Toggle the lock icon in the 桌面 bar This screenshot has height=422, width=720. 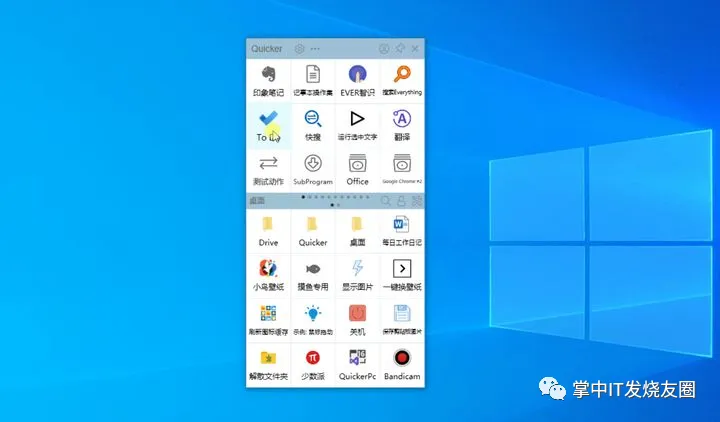click(x=401, y=201)
